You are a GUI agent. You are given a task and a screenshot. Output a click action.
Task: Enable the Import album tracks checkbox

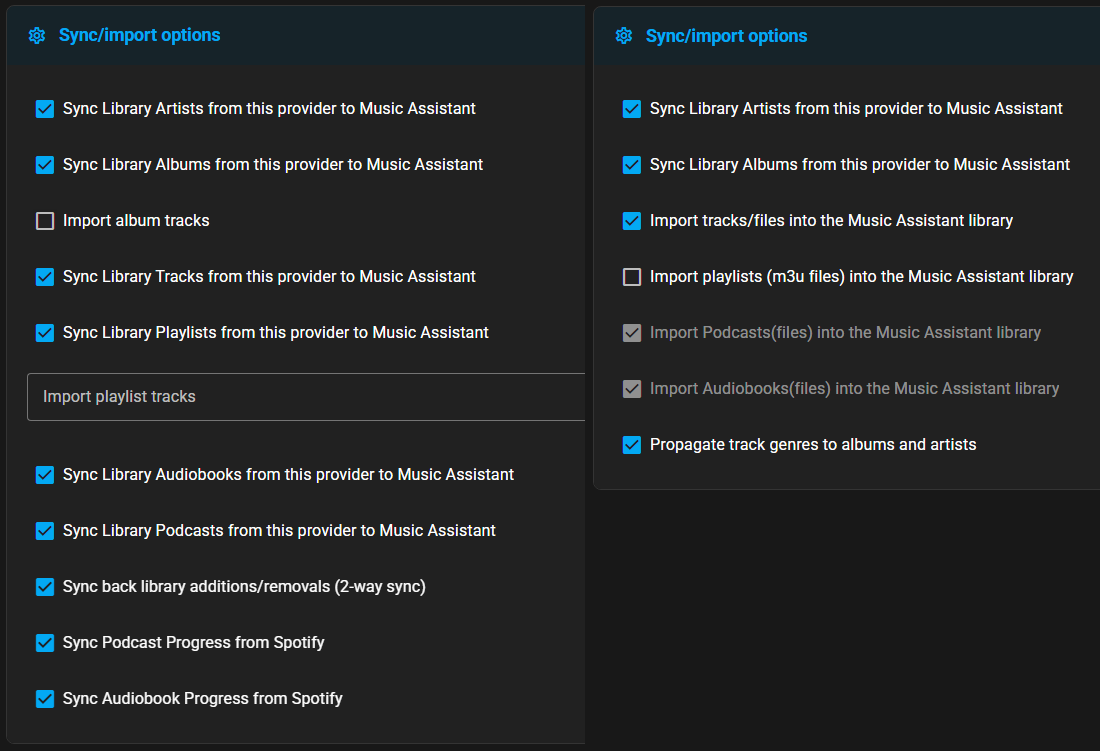pyautogui.click(x=45, y=221)
